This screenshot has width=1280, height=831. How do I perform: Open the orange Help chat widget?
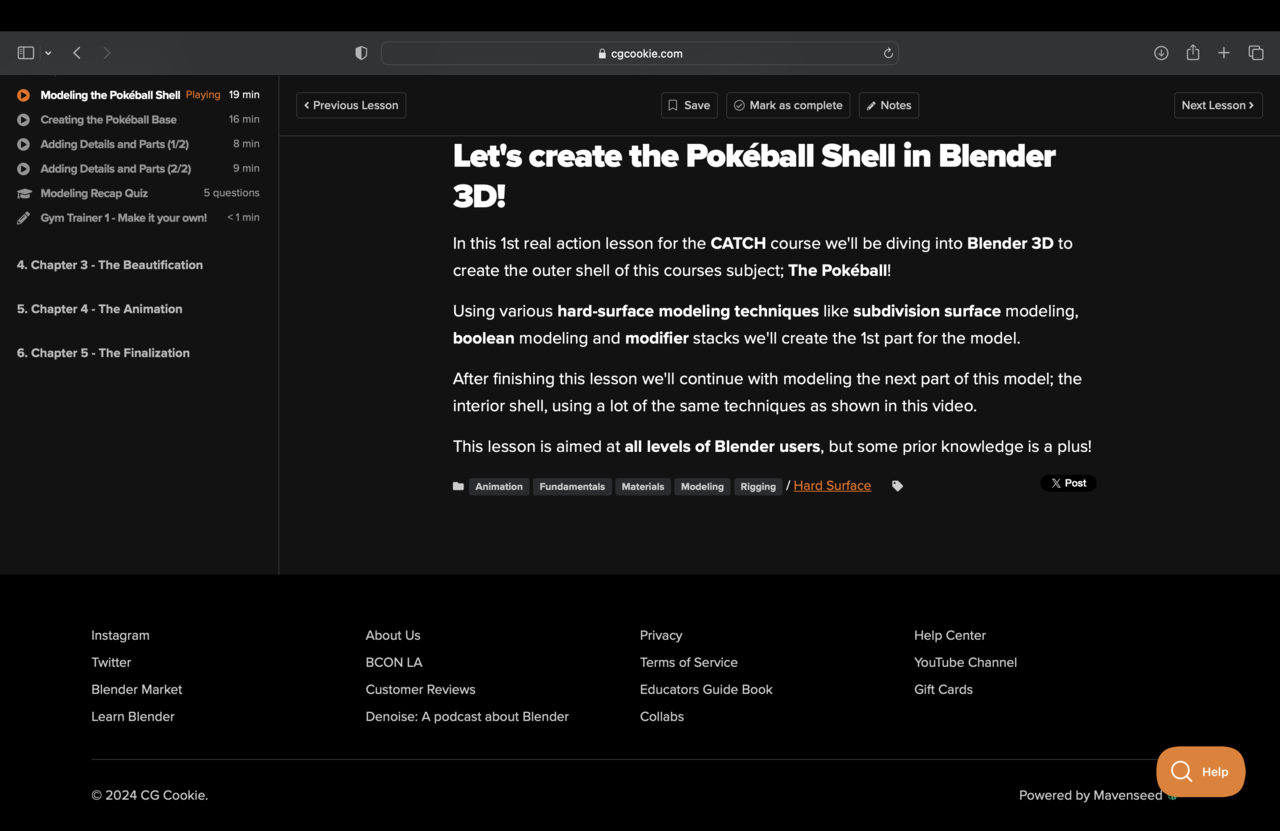[1201, 771]
